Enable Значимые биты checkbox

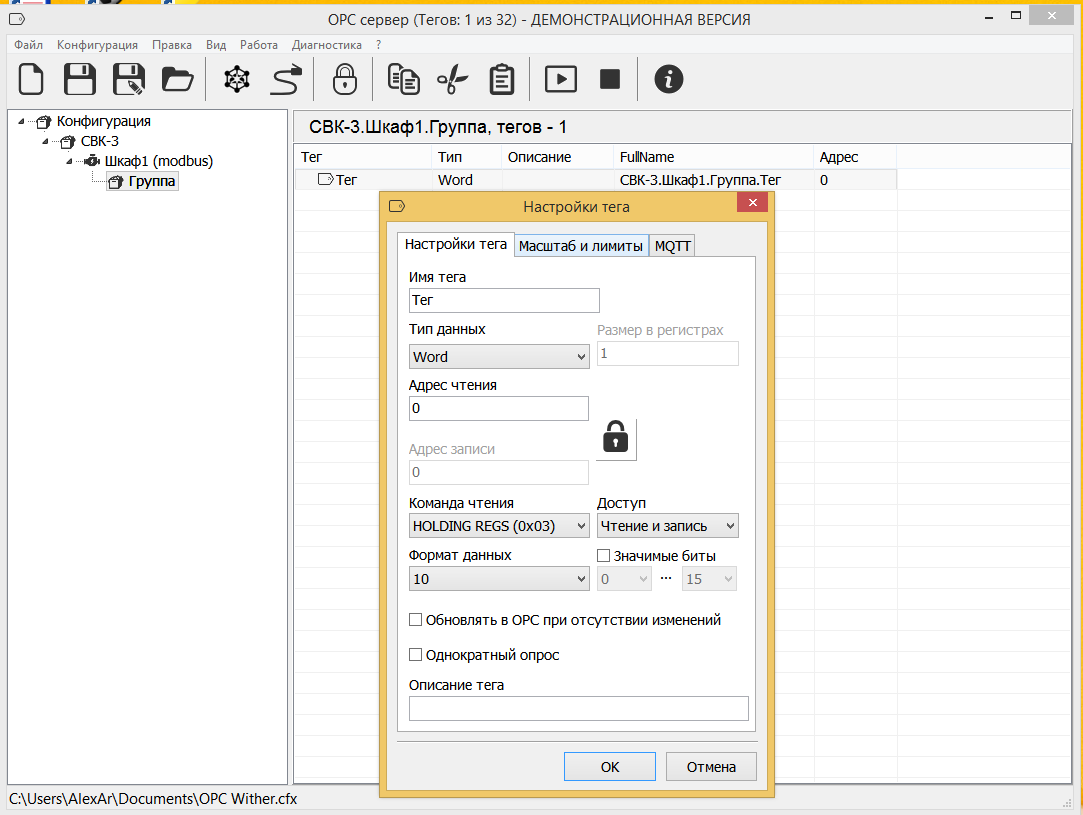pyautogui.click(x=603, y=555)
